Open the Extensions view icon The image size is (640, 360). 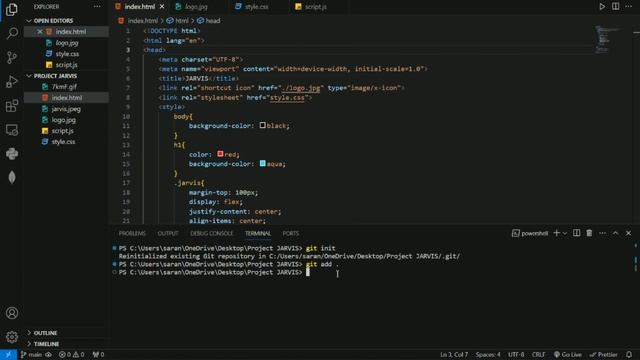pyautogui.click(x=12, y=106)
